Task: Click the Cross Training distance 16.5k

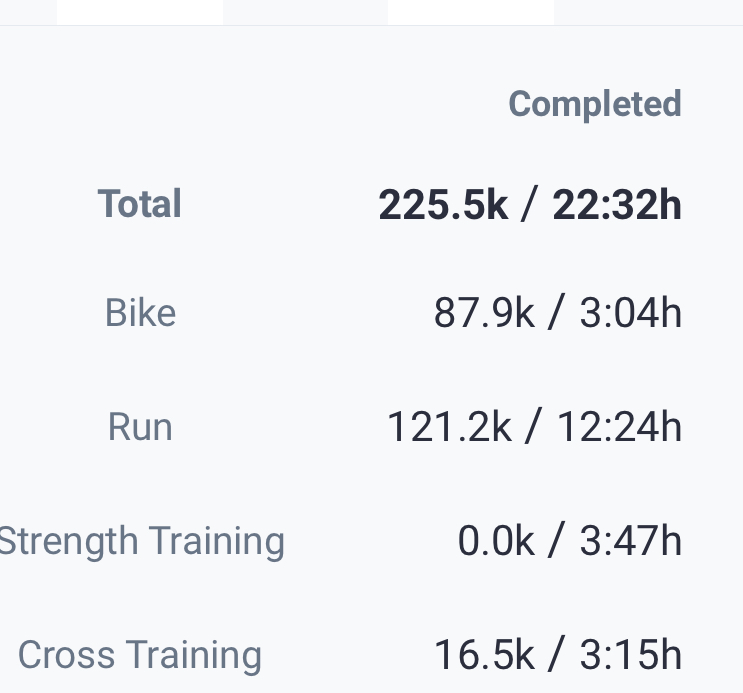Action: [x=484, y=655]
